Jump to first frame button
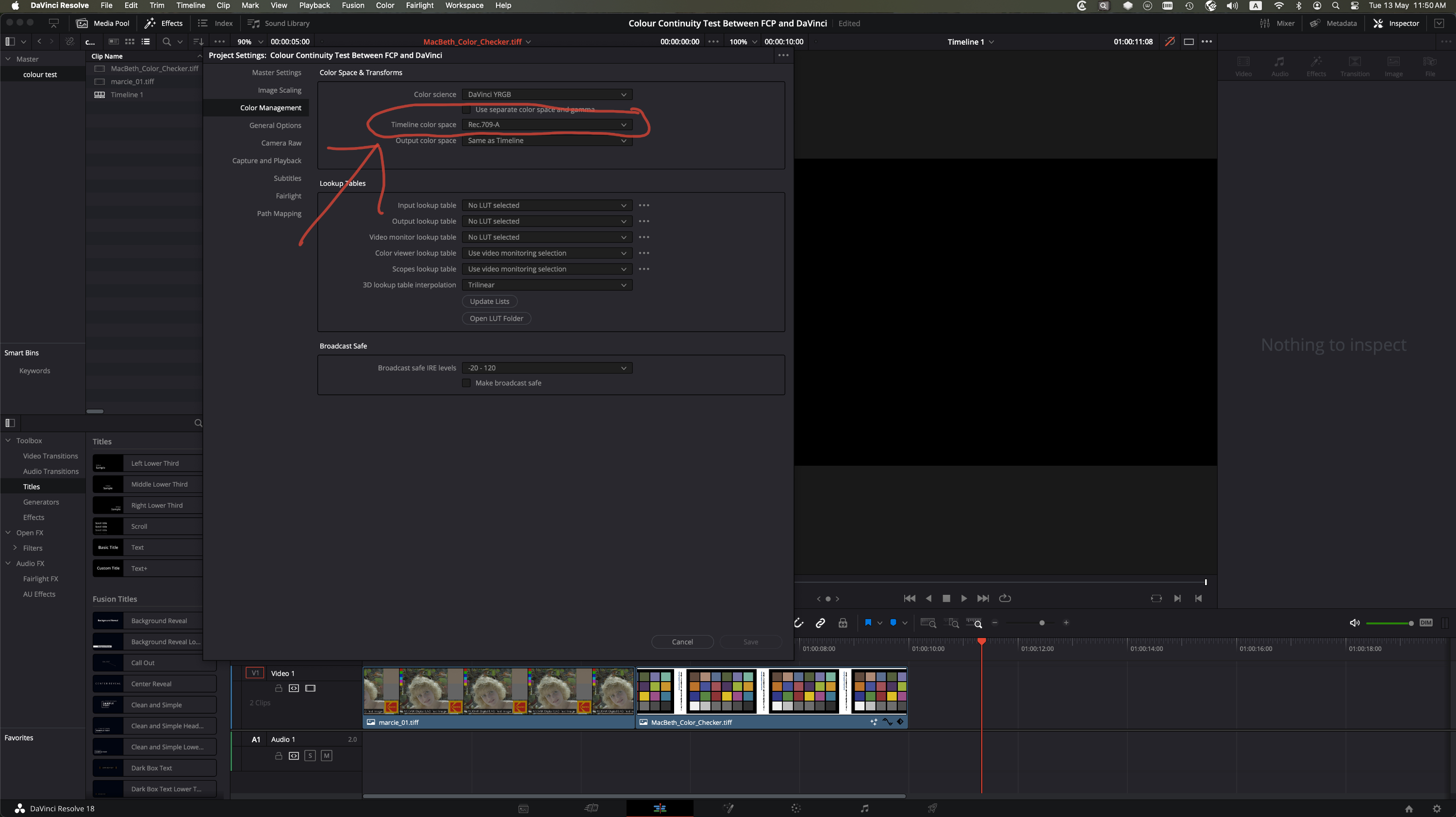Image resolution: width=1456 pixels, height=817 pixels. tap(910, 598)
